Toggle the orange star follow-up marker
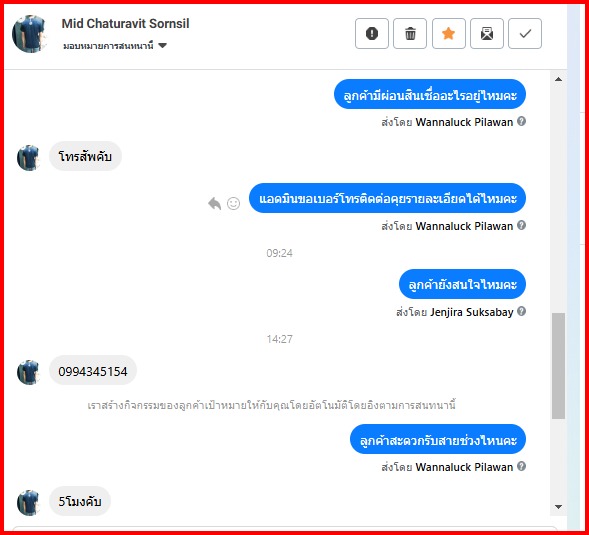The image size is (589, 535). pyautogui.click(x=449, y=34)
